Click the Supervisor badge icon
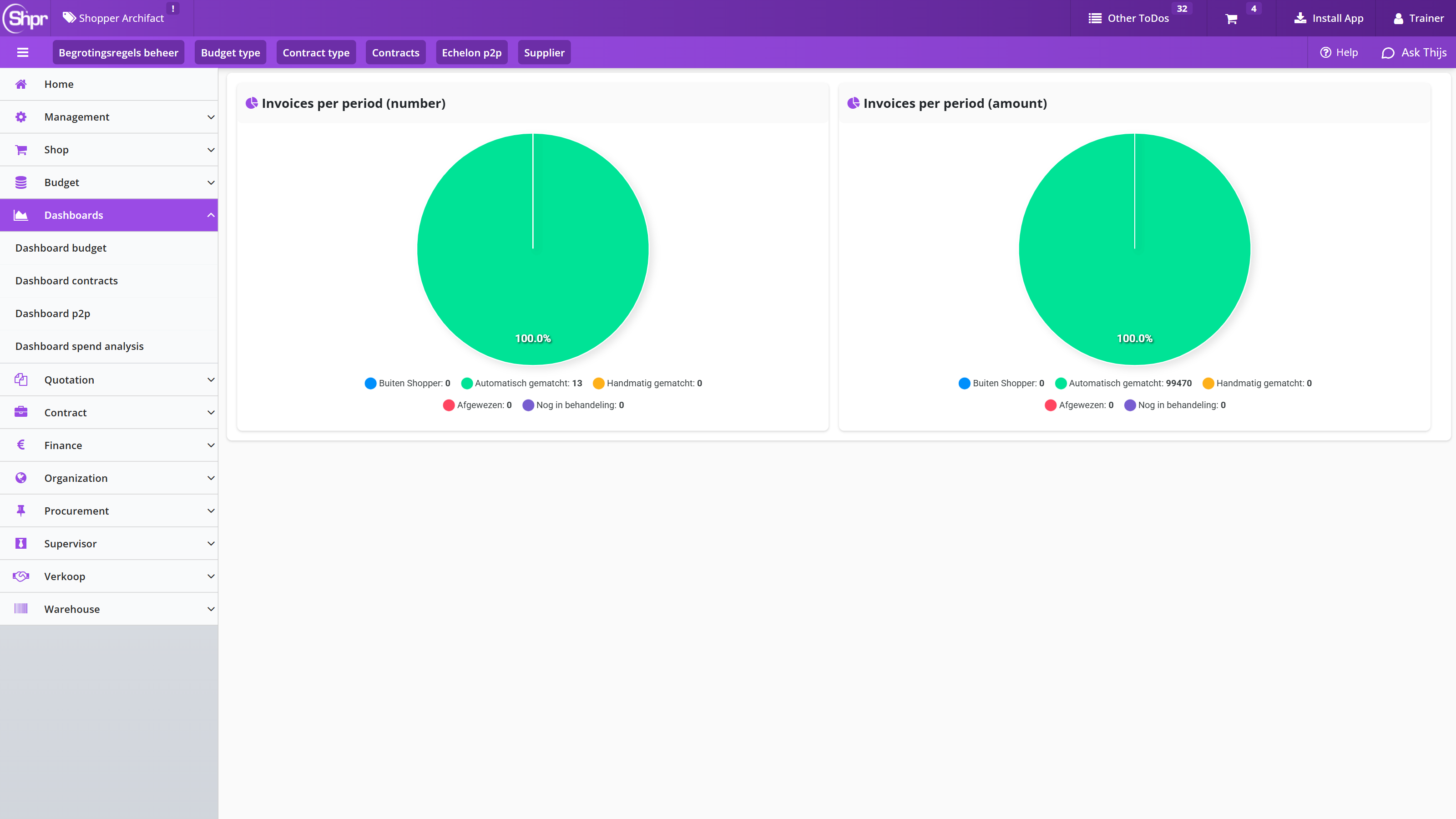Screen dimensions: 1456x819 click(21, 543)
